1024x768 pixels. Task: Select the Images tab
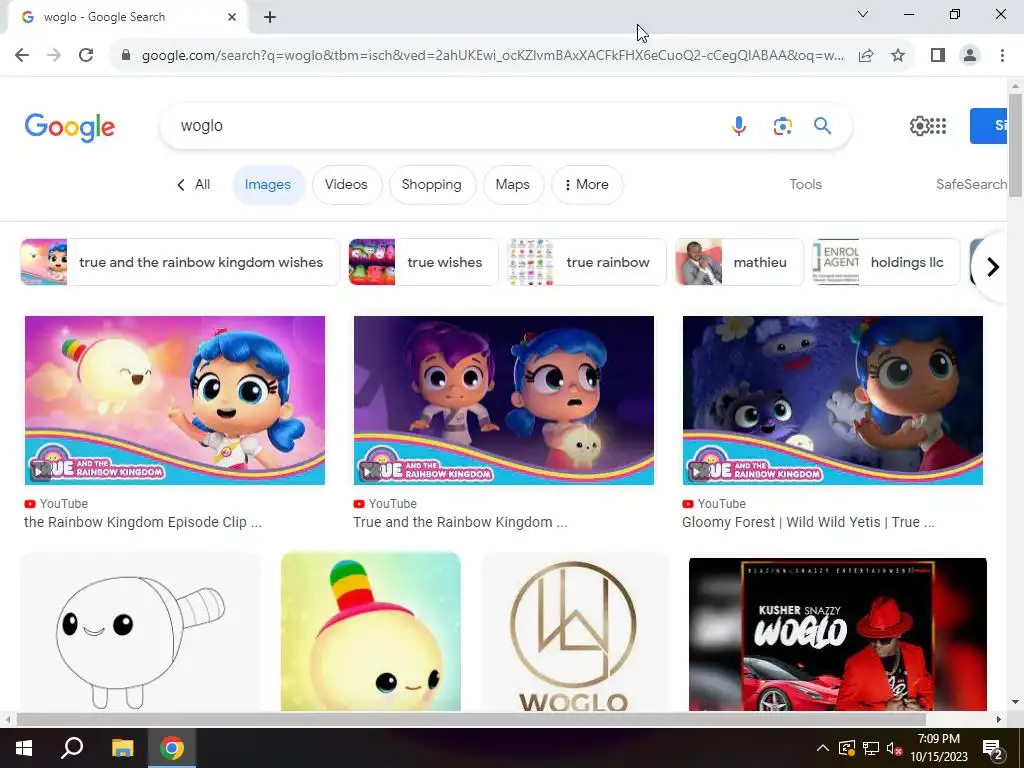268,185
